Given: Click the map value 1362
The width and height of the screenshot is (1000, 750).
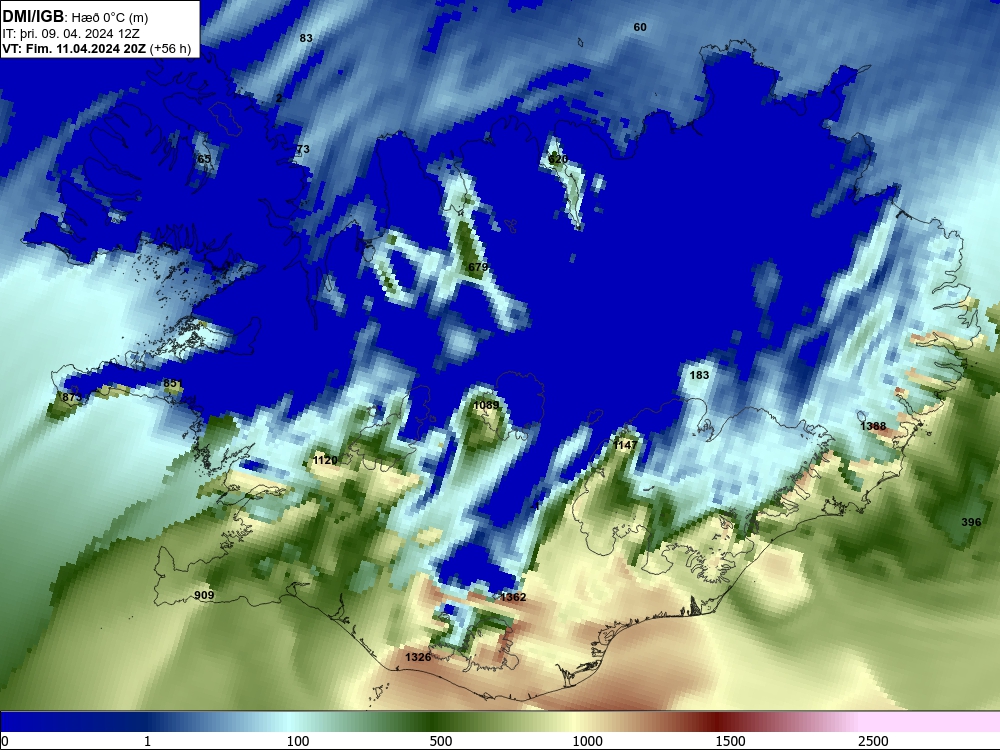Looking at the screenshot, I should pos(513,597).
